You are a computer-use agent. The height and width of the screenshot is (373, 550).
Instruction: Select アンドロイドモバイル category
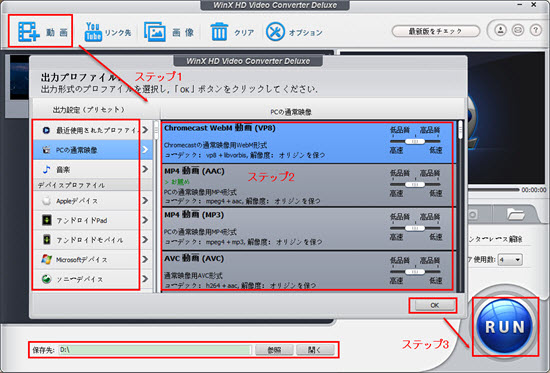click(x=93, y=240)
